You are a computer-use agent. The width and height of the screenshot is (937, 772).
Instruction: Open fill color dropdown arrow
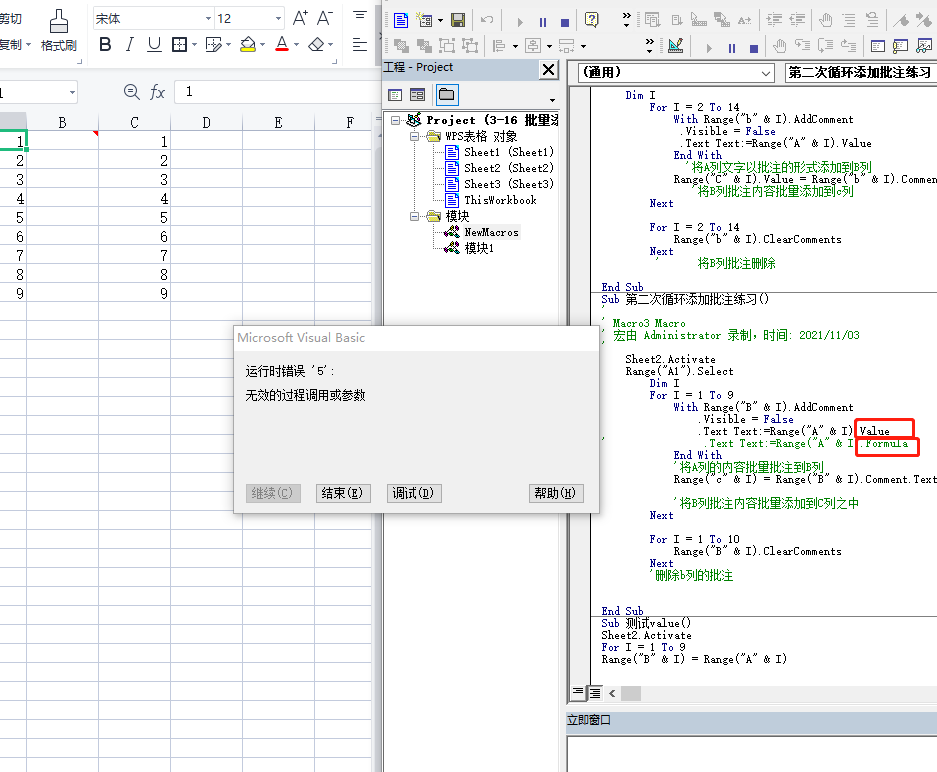click(x=262, y=45)
